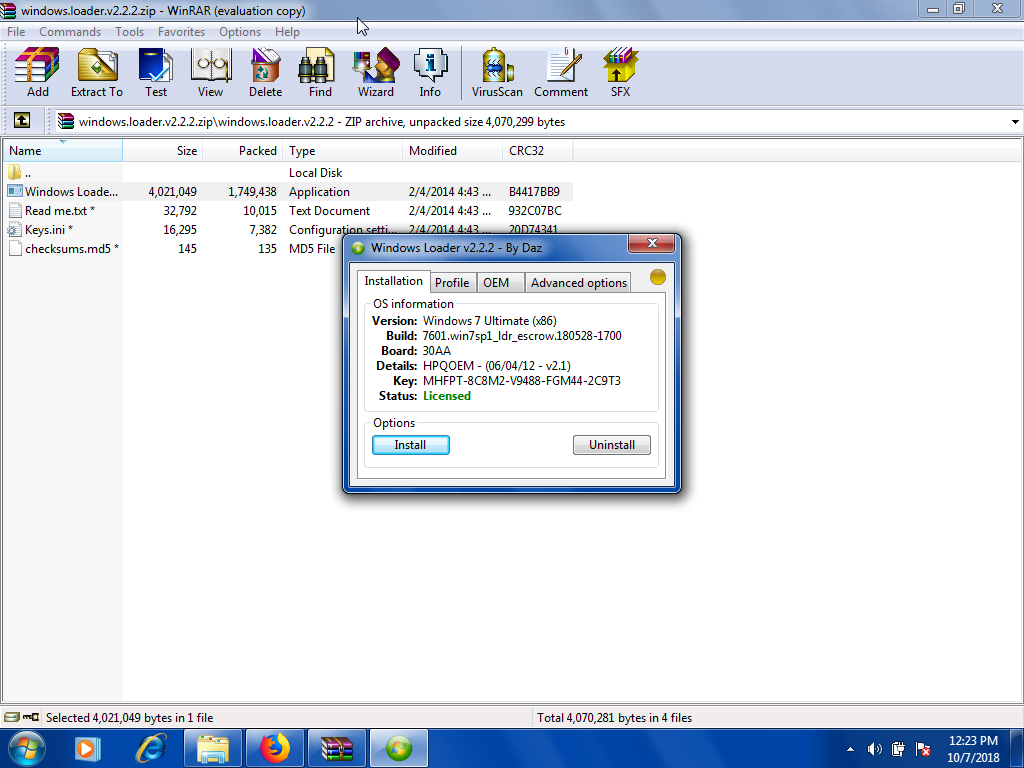The height and width of the screenshot is (768, 1024).
Task: Show archive Info
Action: (430, 72)
